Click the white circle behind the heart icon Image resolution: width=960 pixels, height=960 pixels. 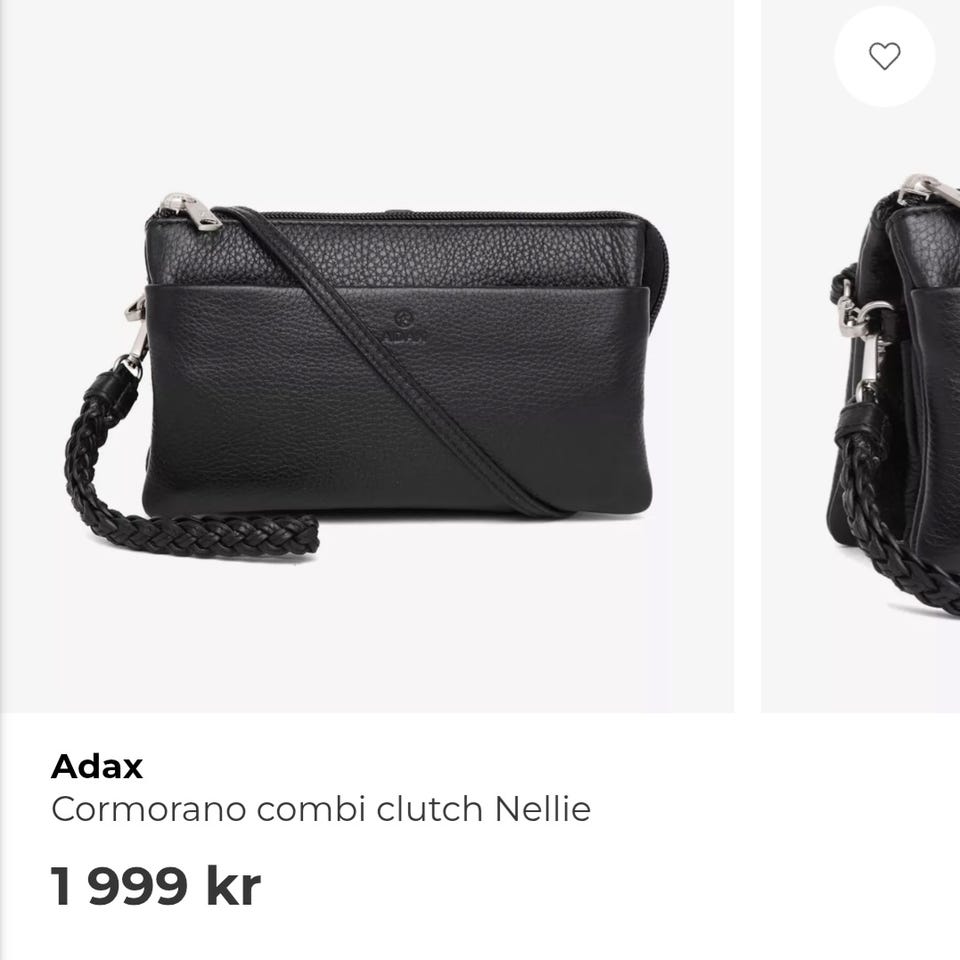point(885,56)
